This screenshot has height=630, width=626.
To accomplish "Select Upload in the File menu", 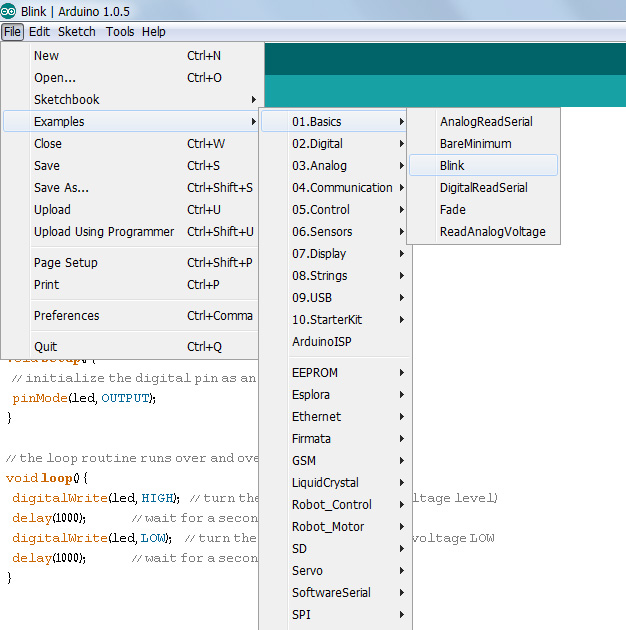I will tap(131, 210).
